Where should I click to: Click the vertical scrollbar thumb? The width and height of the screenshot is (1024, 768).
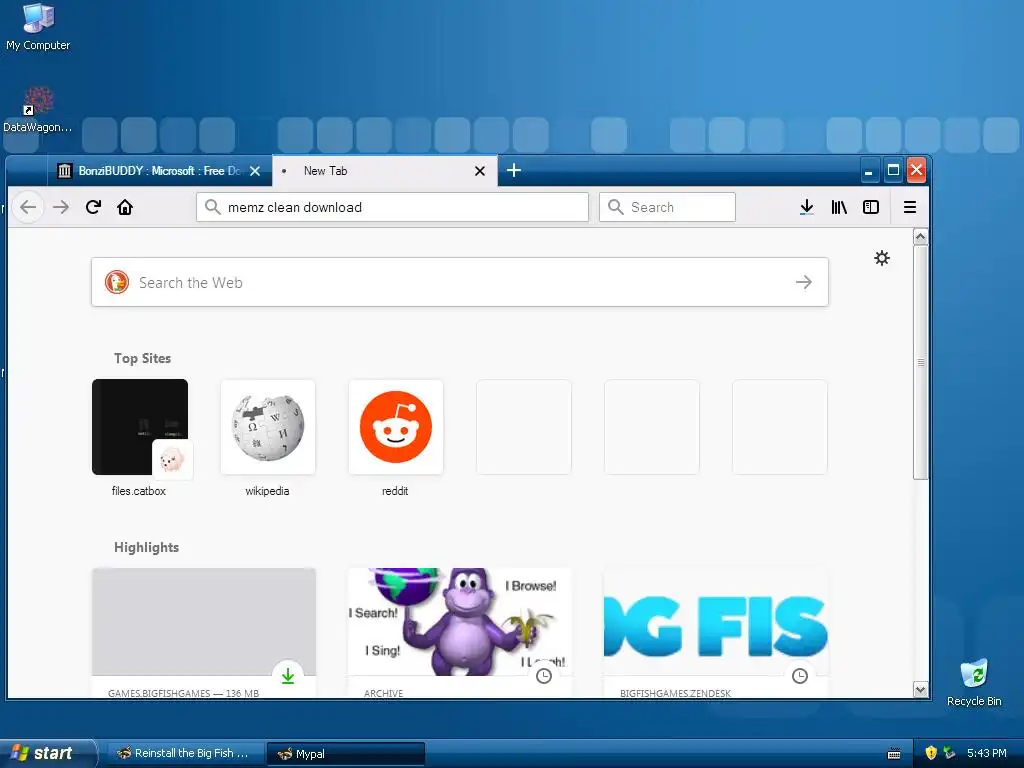pyautogui.click(x=921, y=362)
